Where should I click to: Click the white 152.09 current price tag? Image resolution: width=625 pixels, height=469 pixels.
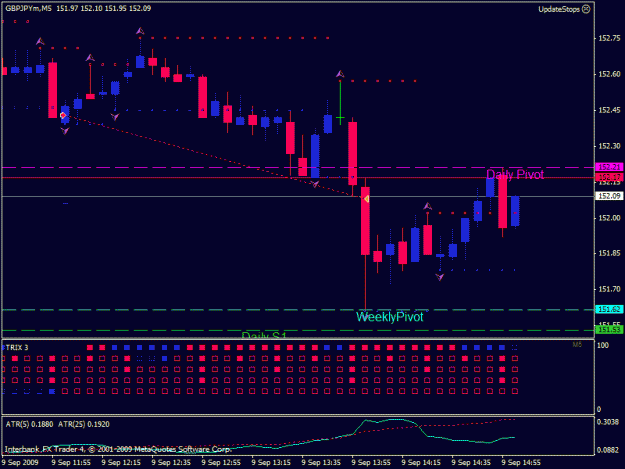pos(609,196)
